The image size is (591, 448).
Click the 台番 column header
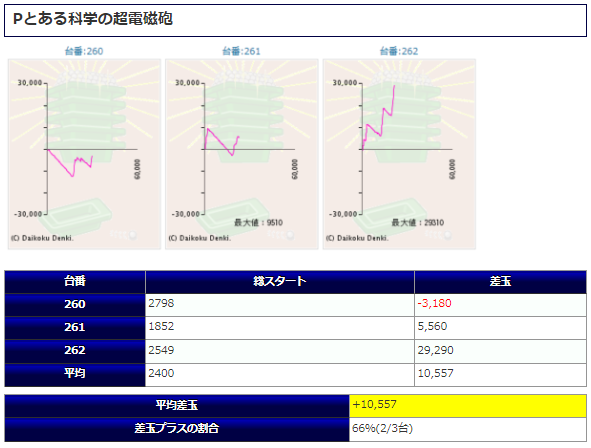tap(75, 282)
